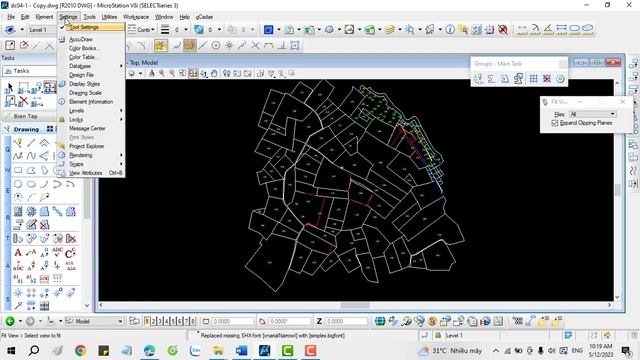Click the Element Information i icon in toolbar
Screen dimensions: 640x360
pyautogui.click(x=450, y=29)
